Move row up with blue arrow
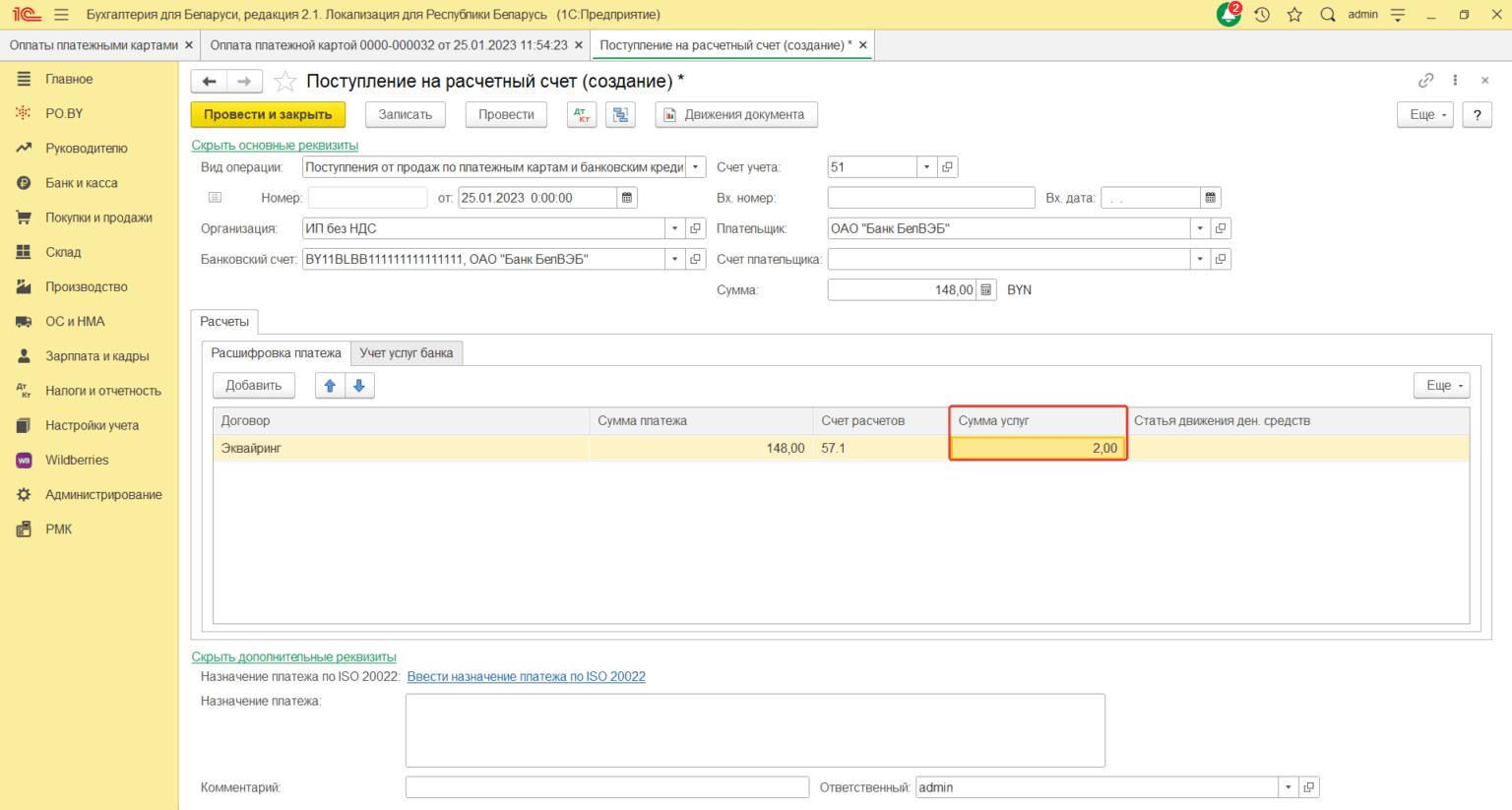1512x810 pixels. [x=330, y=386]
